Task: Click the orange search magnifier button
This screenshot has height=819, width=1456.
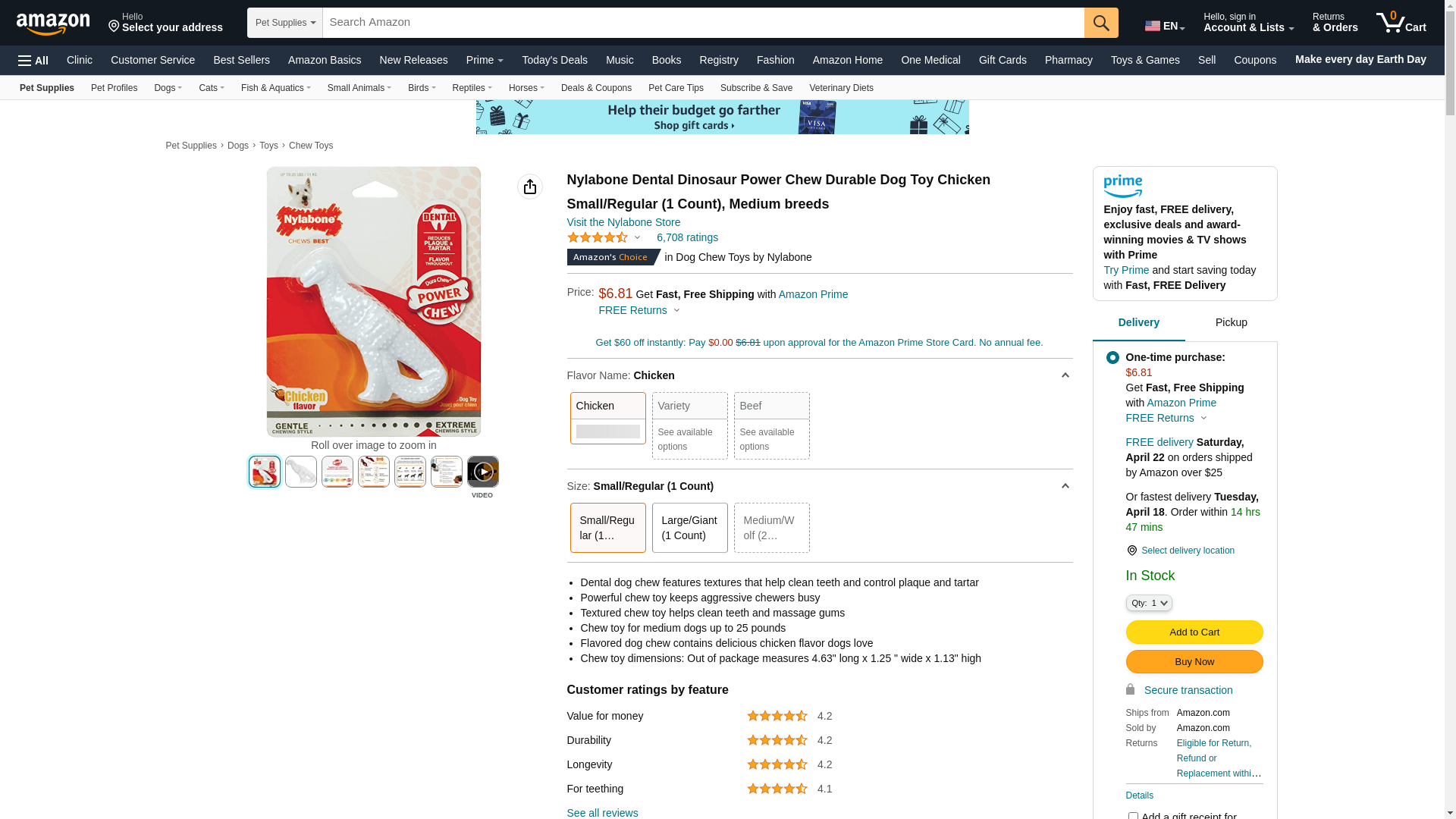Action: pyautogui.click(x=1101, y=23)
